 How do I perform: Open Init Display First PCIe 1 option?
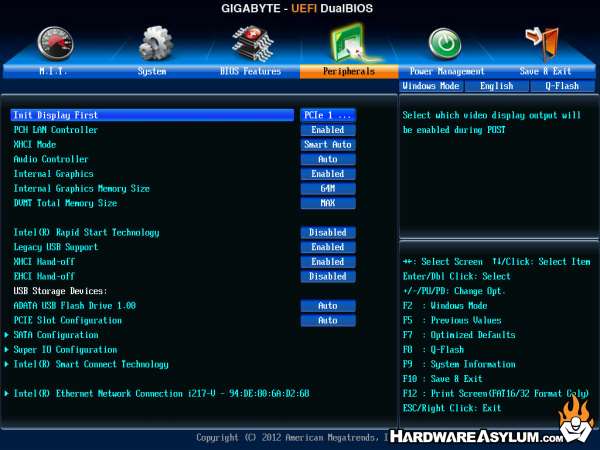click(328, 115)
